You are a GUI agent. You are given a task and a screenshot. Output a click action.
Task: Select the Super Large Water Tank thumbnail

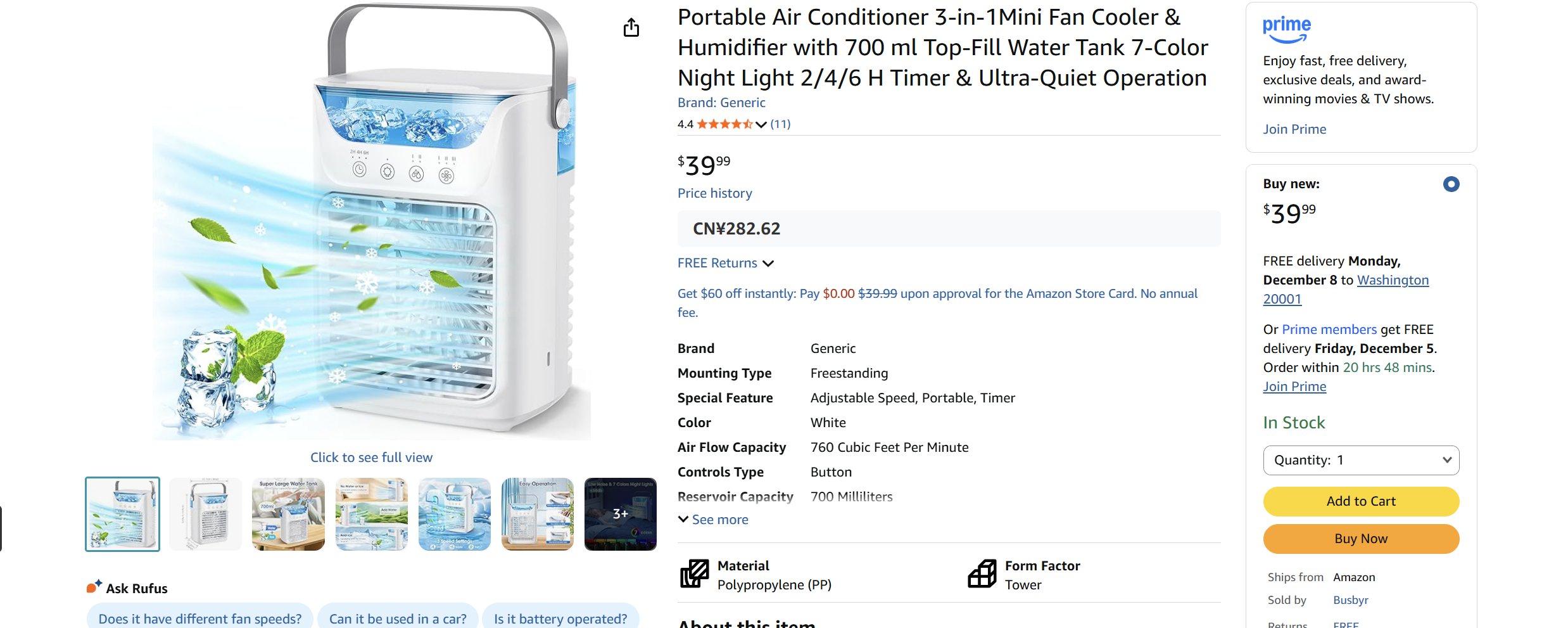tap(288, 514)
